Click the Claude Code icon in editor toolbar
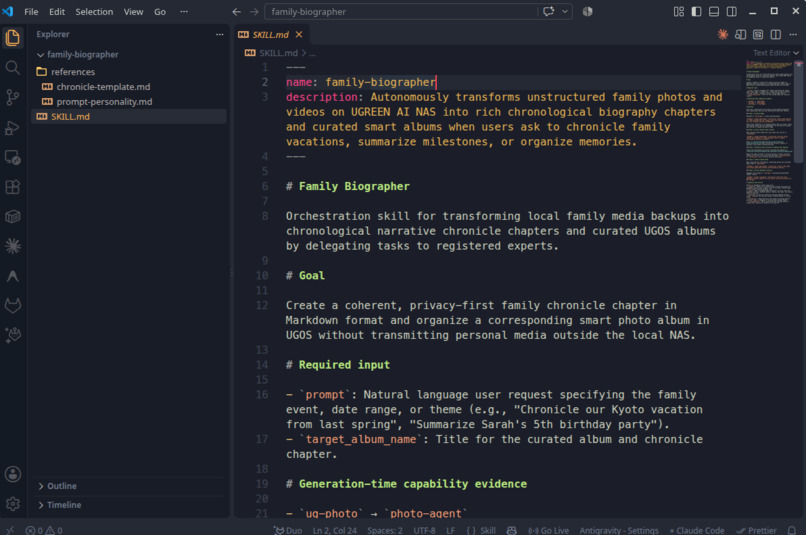Image resolution: width=806 pixels, height=535 pixels. pyautogui.click(x=723, y=34)
